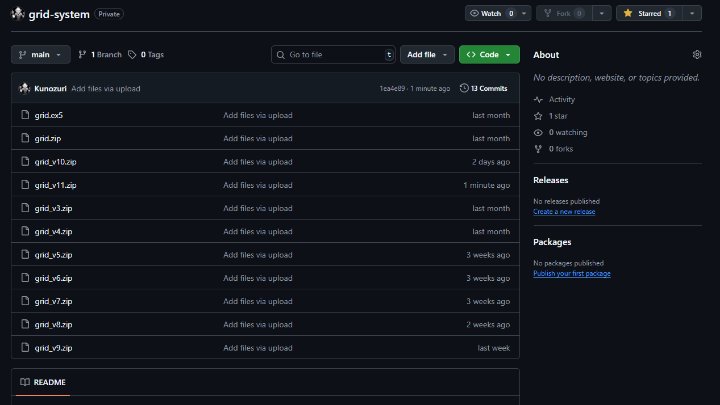Open the 13 Commits history icon
This screenshot has width=720, height=405.
464,88
